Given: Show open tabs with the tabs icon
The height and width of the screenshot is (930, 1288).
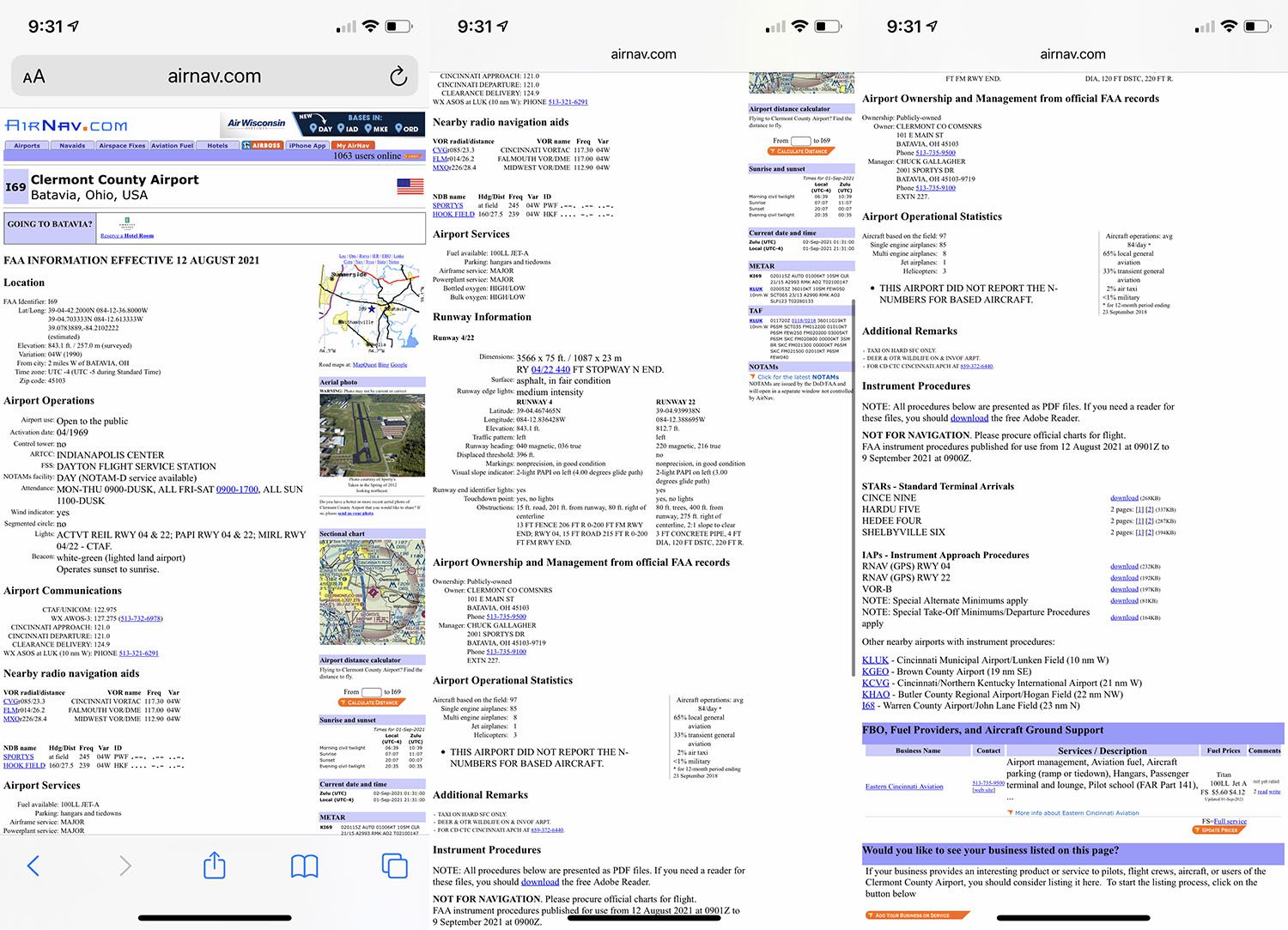Looking at the screenshot, I should [x=394, y=866].
